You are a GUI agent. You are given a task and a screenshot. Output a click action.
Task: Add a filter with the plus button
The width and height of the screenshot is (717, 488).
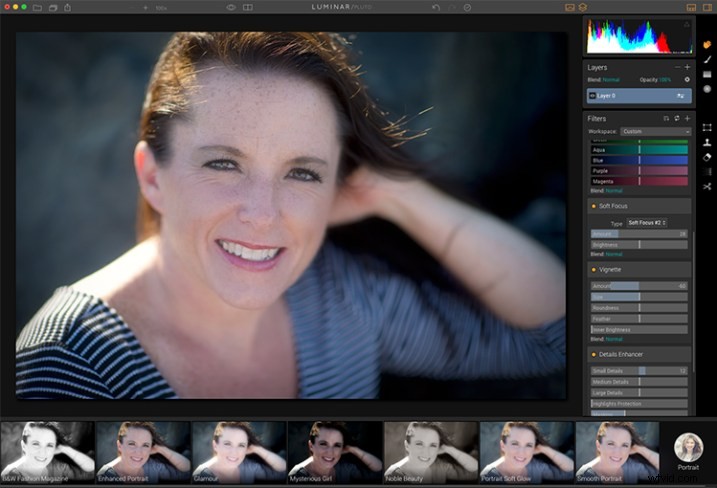click(687, 118)
